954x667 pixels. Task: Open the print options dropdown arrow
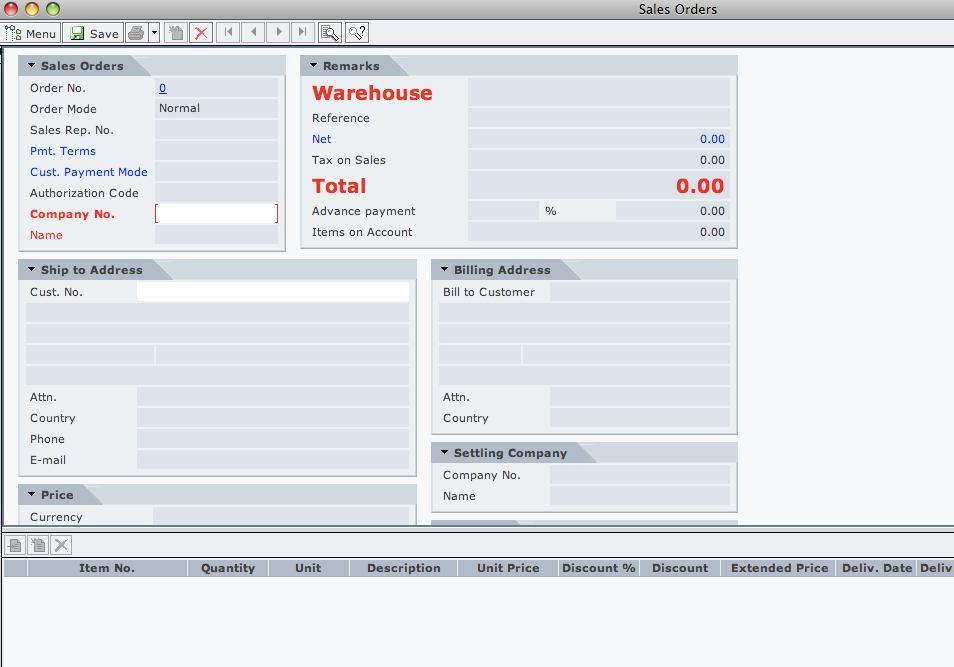[155, 33]
